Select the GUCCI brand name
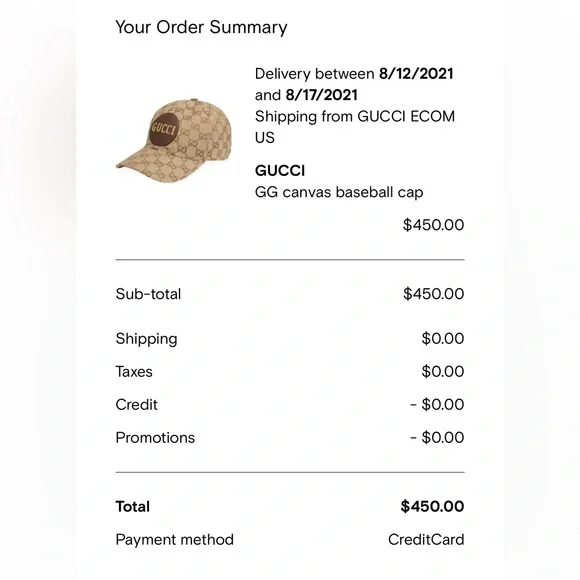 pos(280,171)
